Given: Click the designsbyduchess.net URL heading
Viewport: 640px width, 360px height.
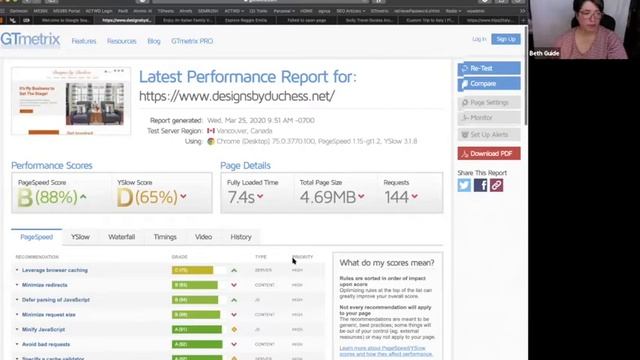Looking at the screenshot, I should click(237, 96).
